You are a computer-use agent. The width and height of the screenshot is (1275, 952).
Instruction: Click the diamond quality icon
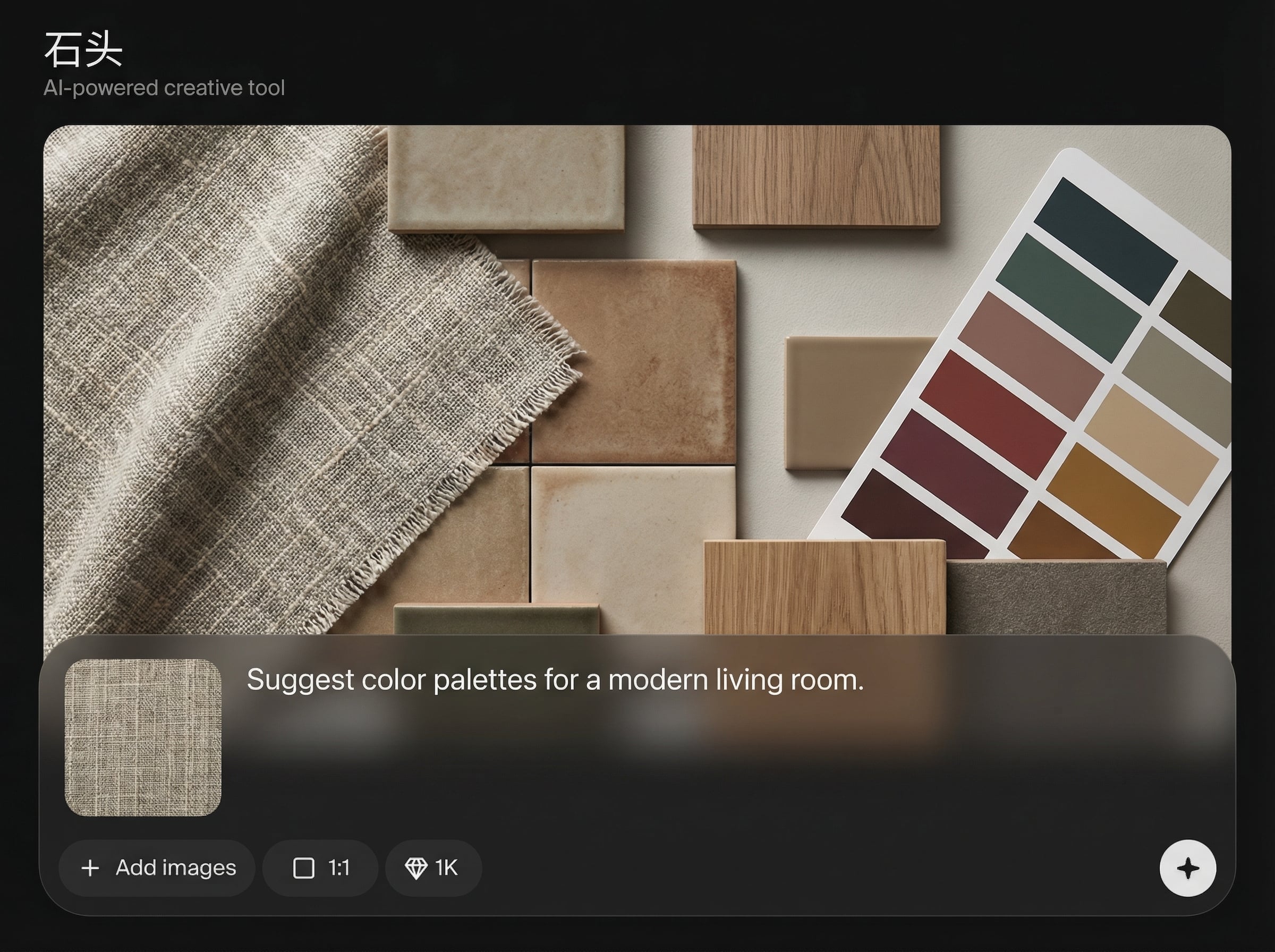(x=416, y=868)
